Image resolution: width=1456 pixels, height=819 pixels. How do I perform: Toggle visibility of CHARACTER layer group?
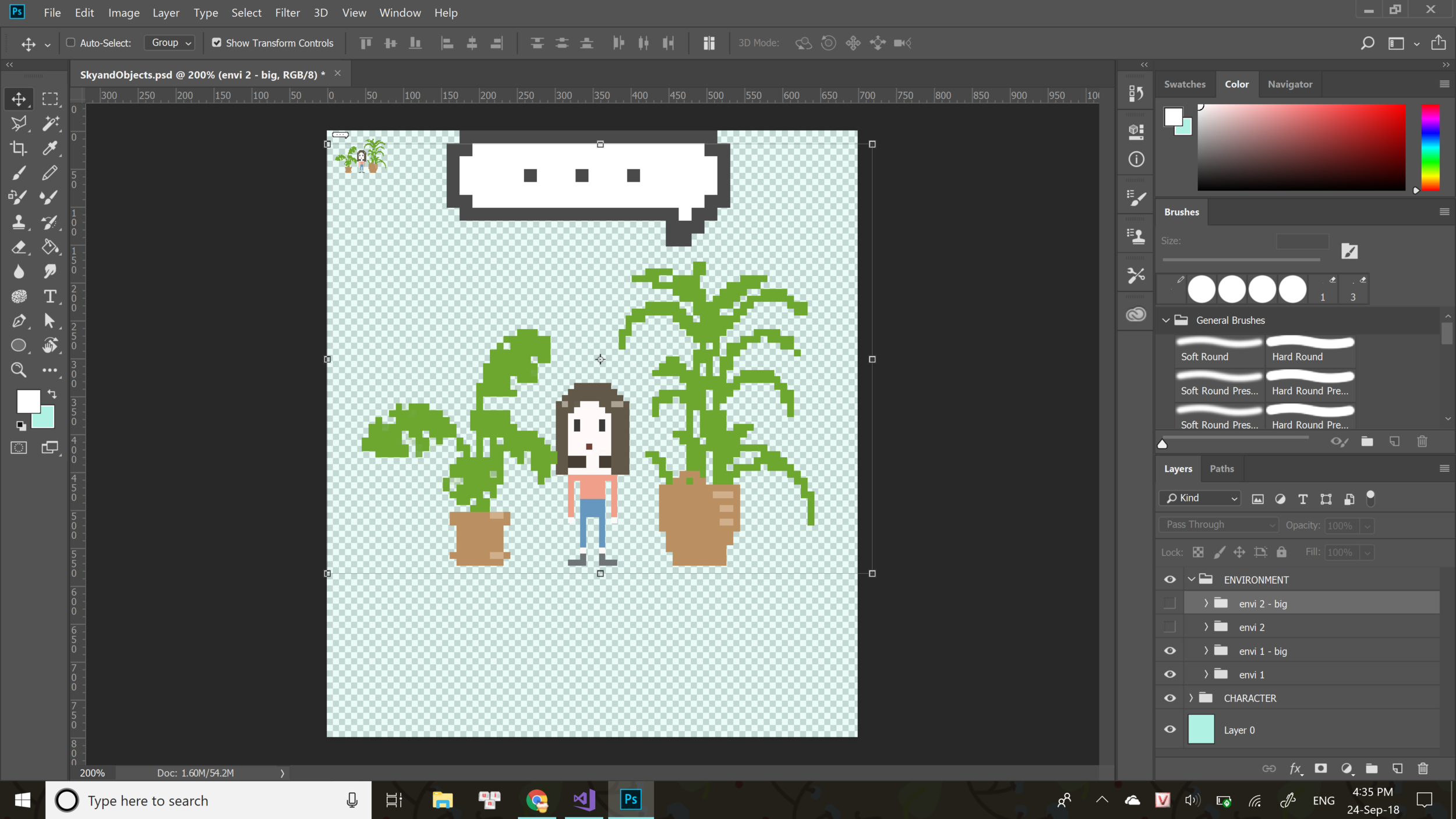(1170, 698)
